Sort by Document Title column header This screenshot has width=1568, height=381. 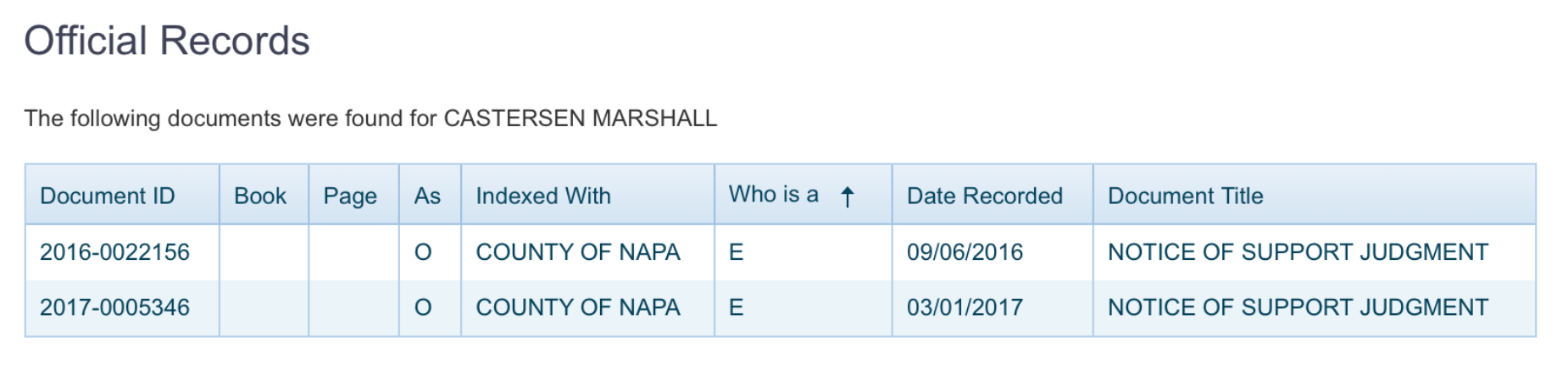[x=1185, y=196]
